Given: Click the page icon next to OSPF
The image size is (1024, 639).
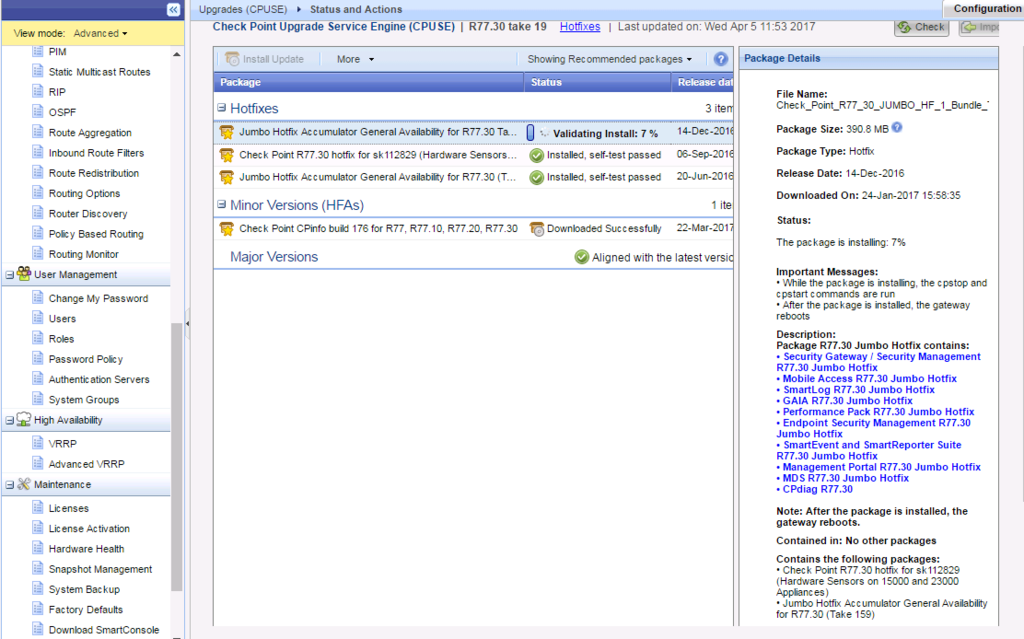Looking at the screenshot, I should (38, 112).
